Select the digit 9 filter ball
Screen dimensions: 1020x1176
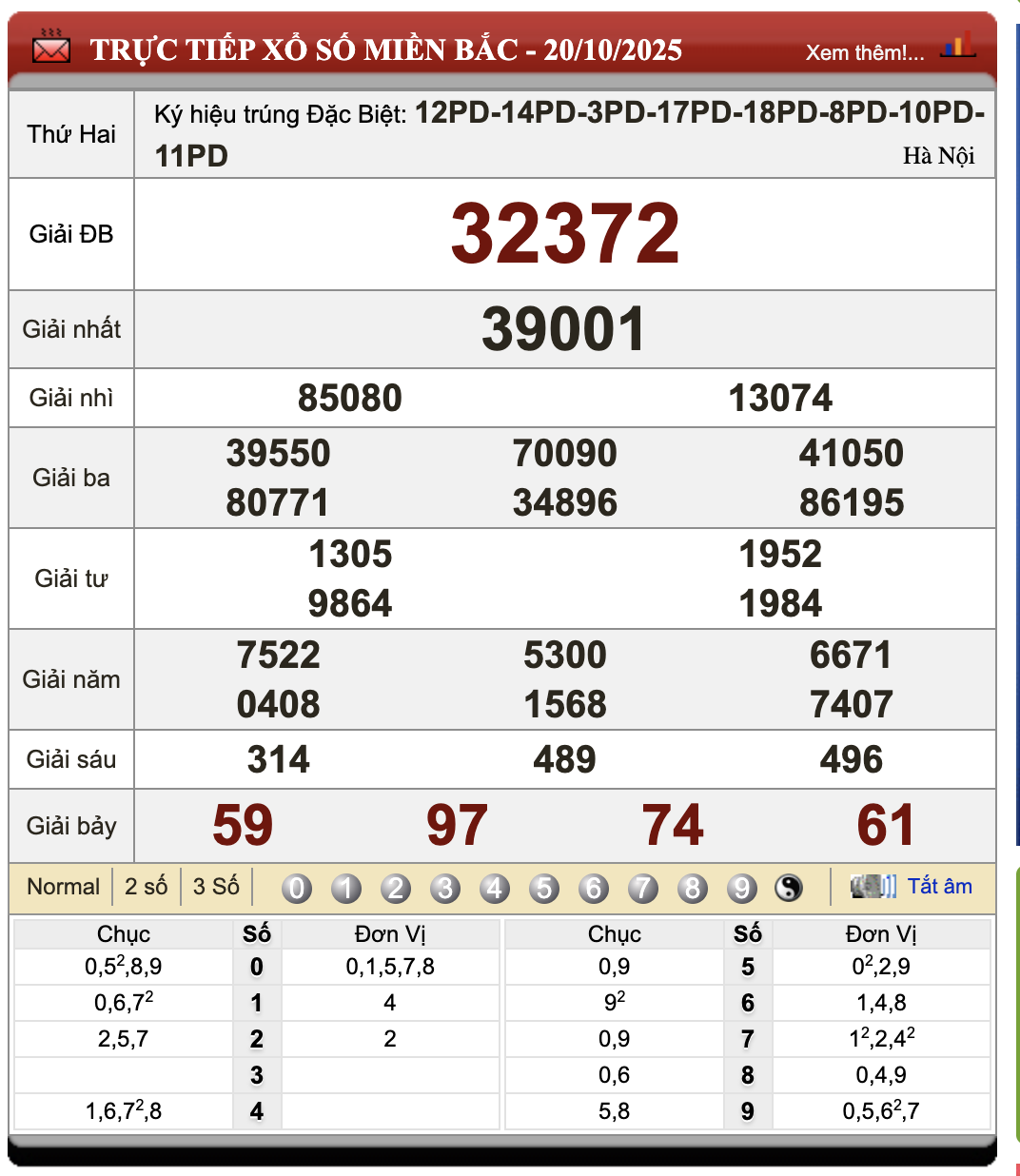[x=742, y=888]
